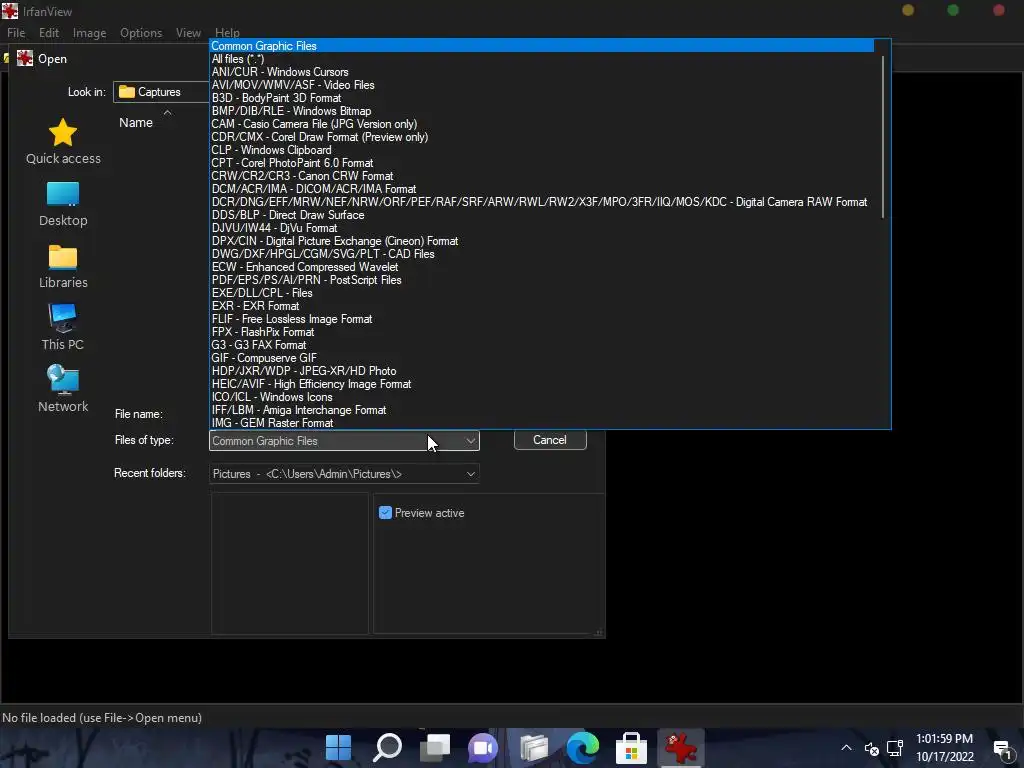Go to Desktop location
This screenshot has width=1024, height=768.
click(63, 204)
